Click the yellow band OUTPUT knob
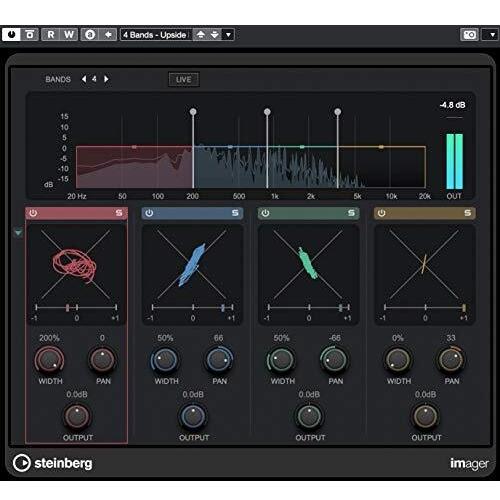 (x=425, y=416)
